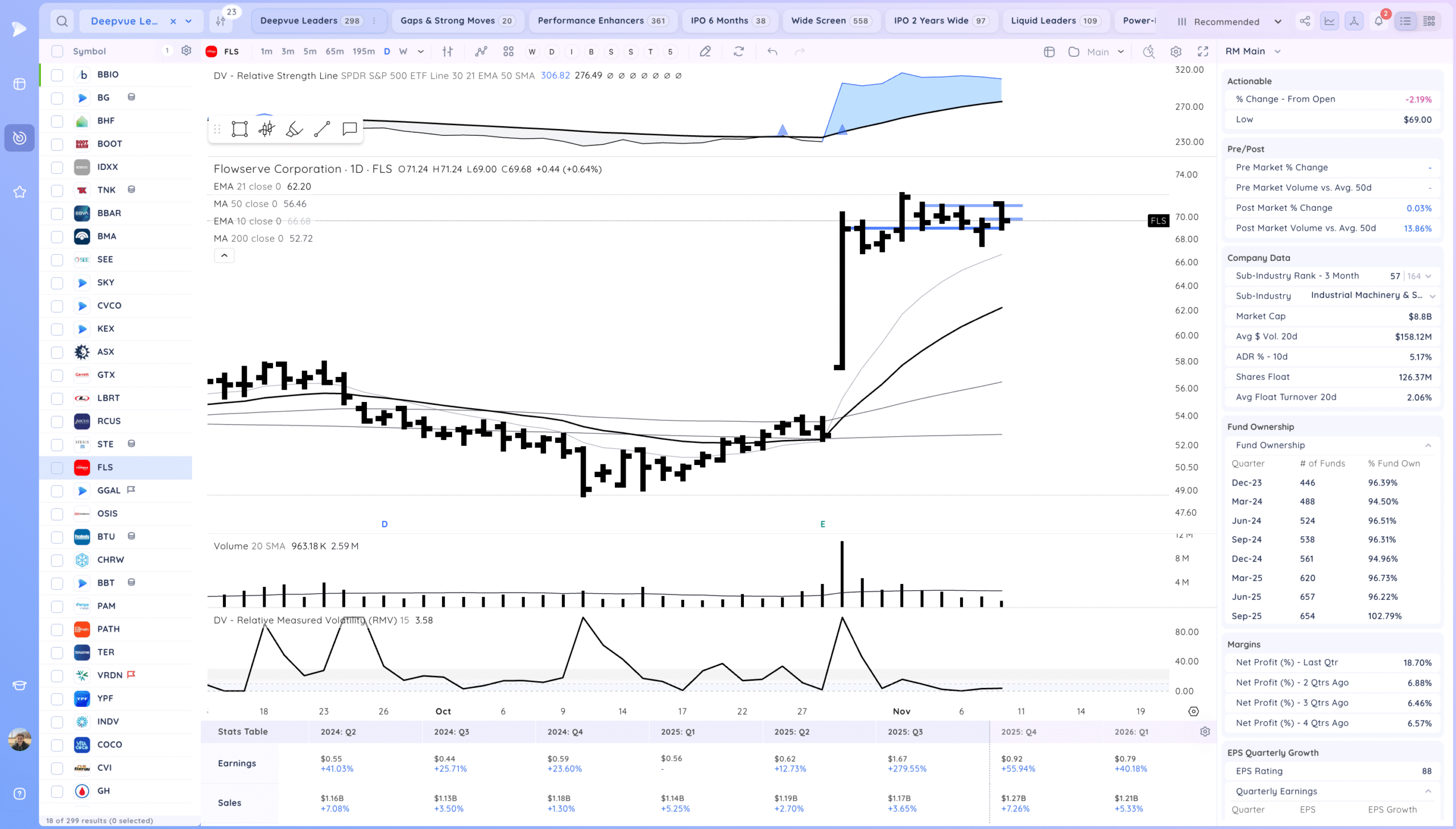The image size is (1456, 829).
Task: Open the comment annotation tool
Action: [x=350, y=129]
